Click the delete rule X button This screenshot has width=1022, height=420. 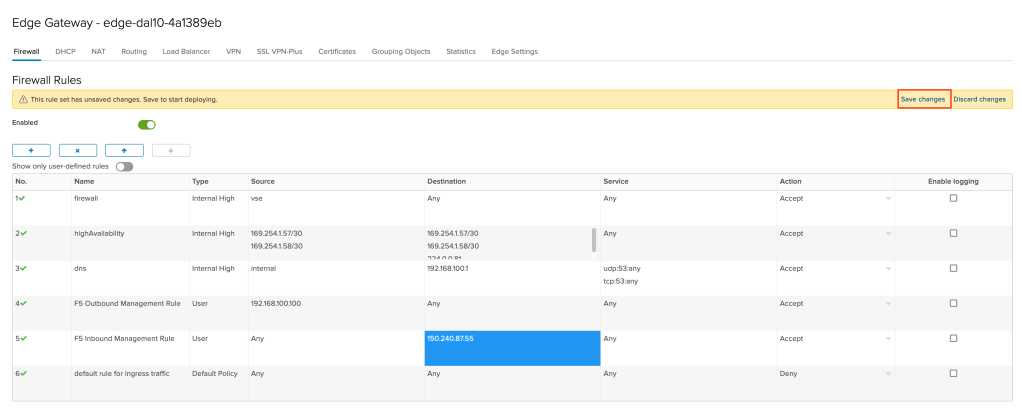click(78, 150)
